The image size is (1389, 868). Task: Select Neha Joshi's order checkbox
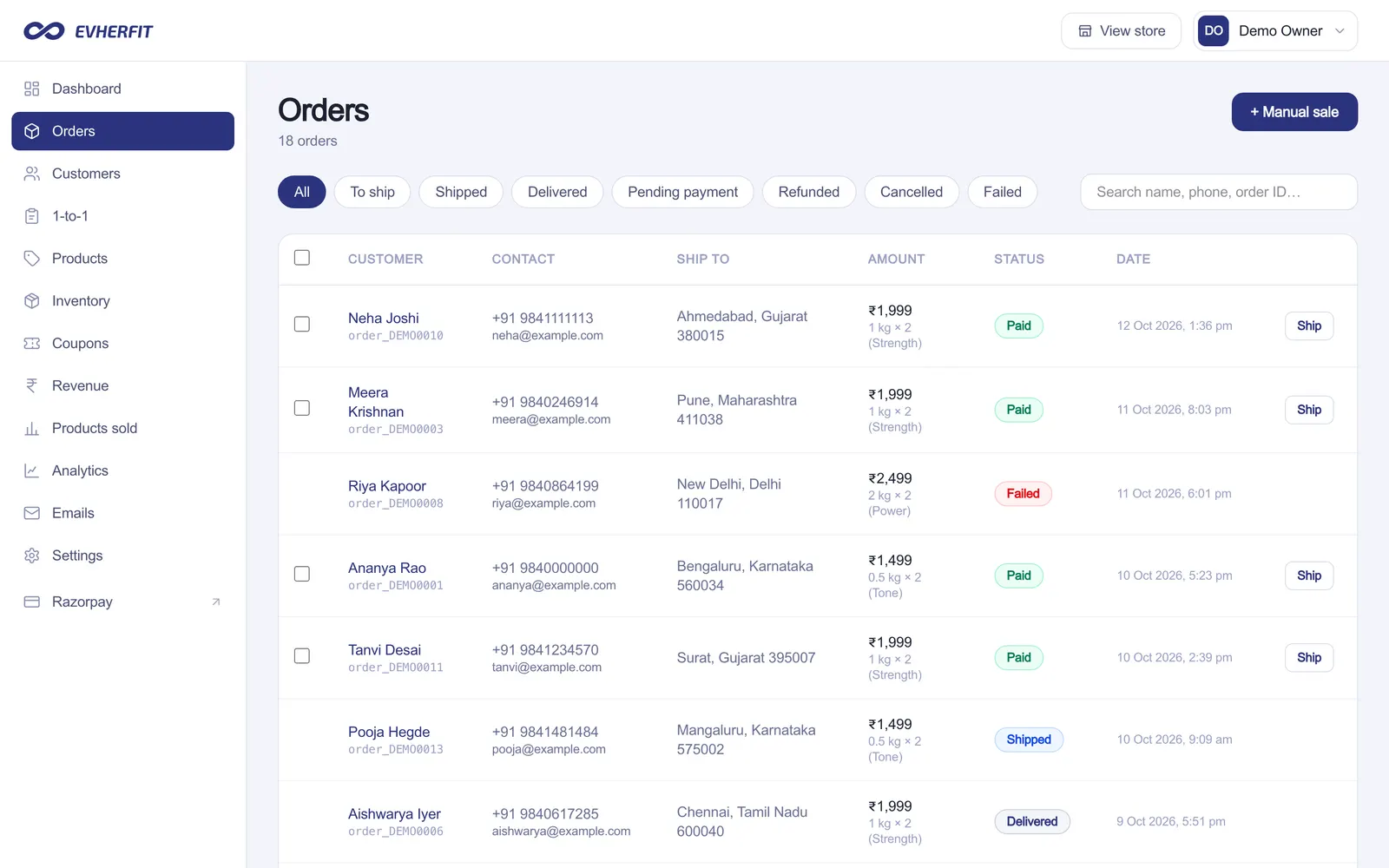click(x=302, y=324)
